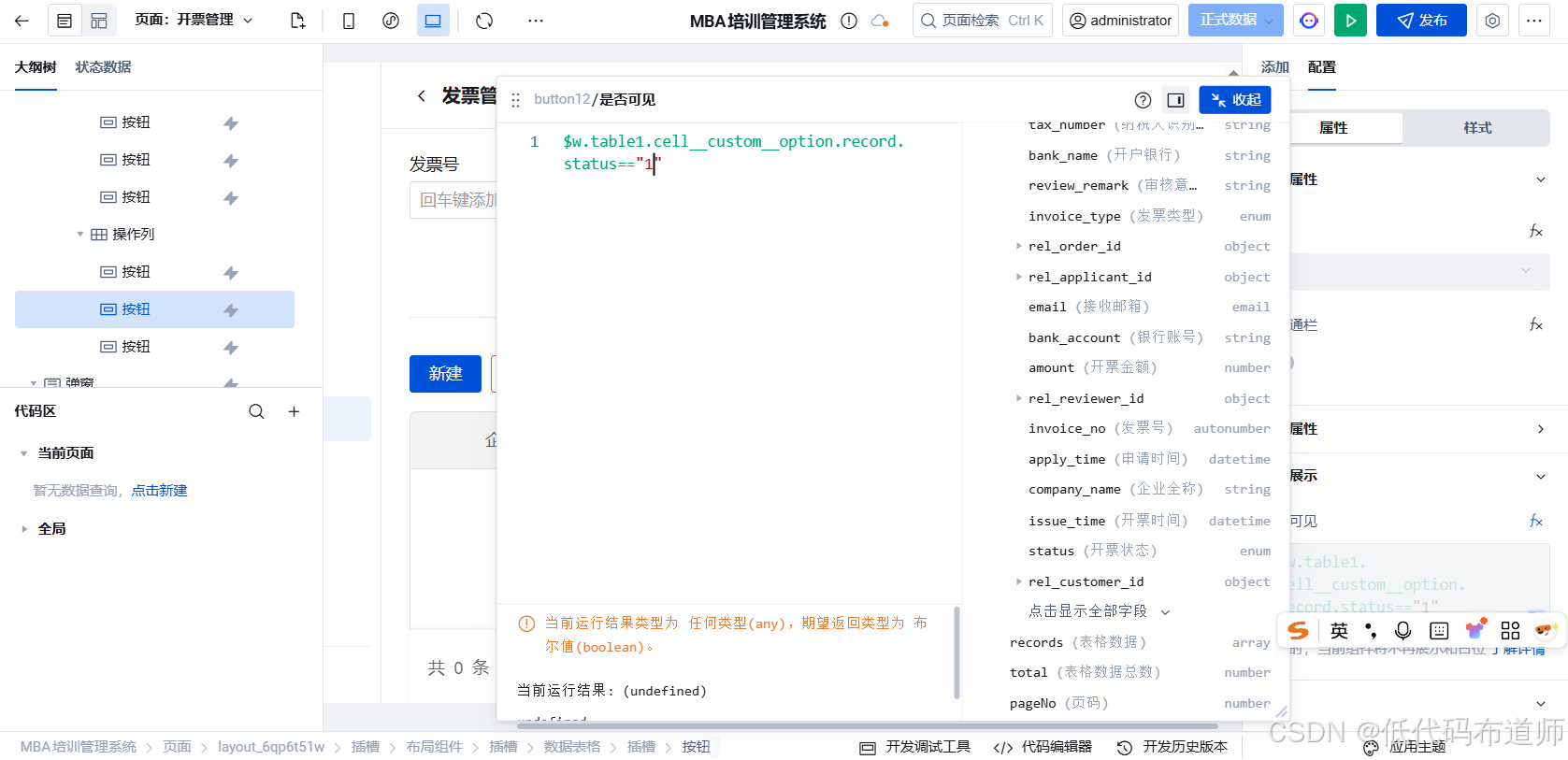
Task: Open the 页面: 开票管理 page dropdown
Action: click(194, 20)
